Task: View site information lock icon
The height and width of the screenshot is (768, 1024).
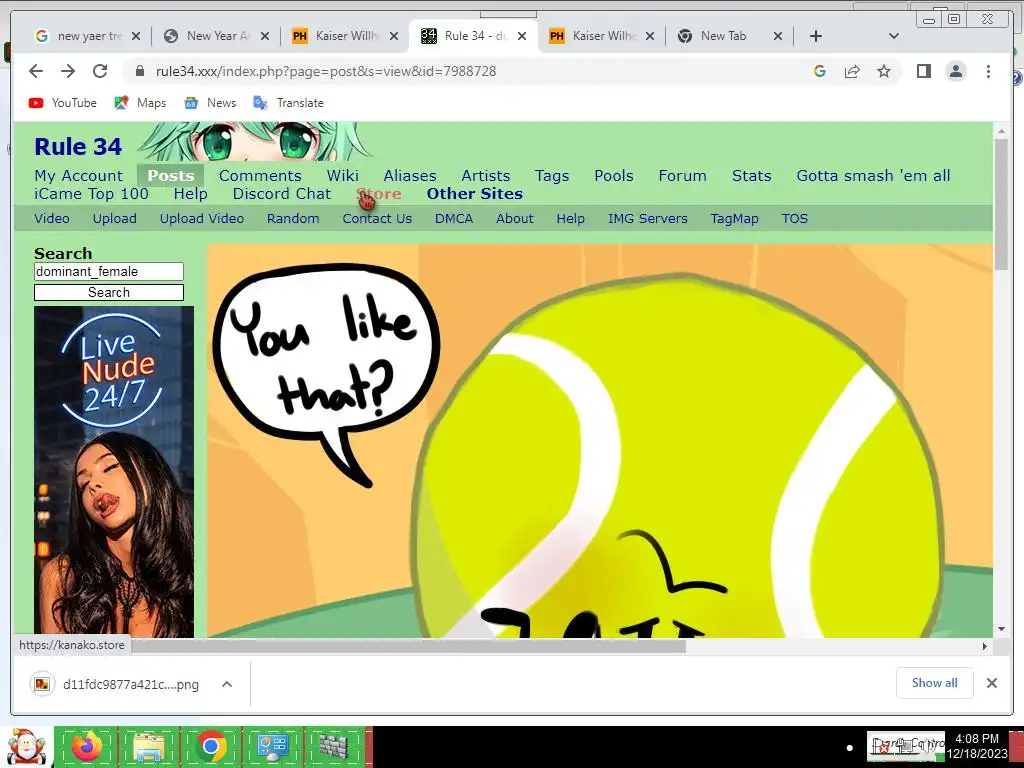Action: [139, 71]
